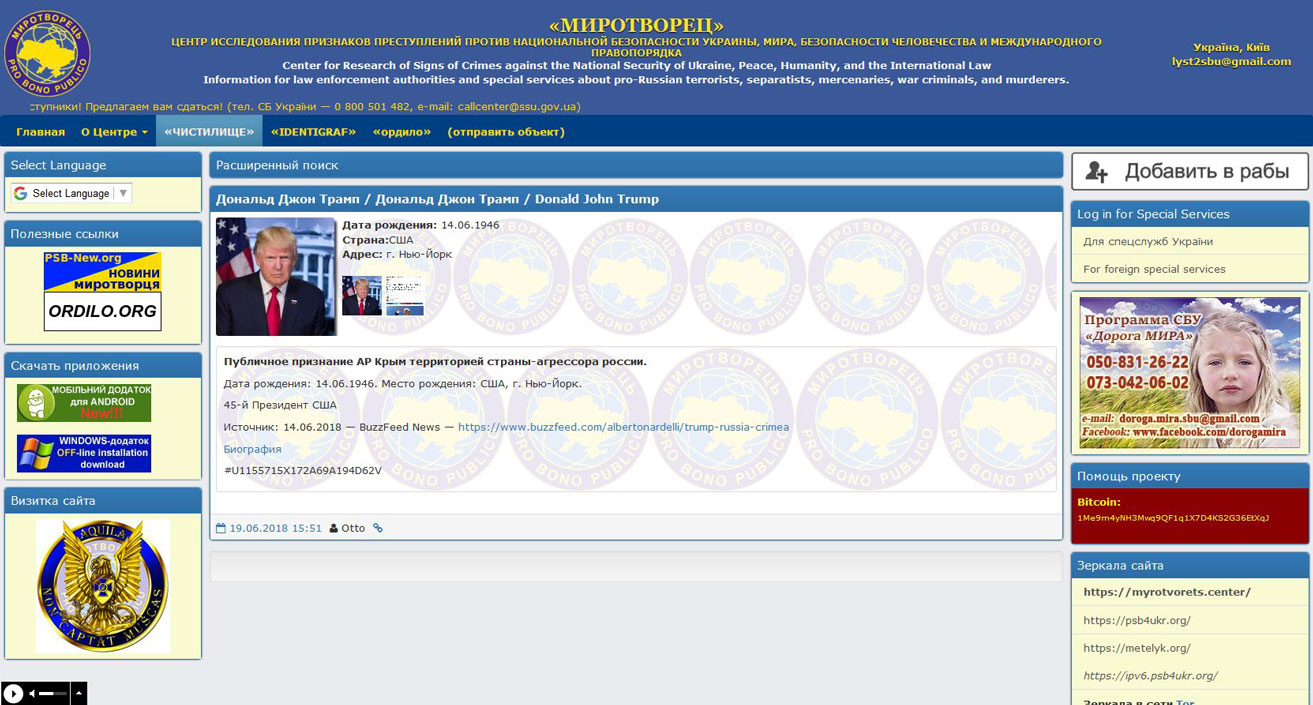Viewport: 1313px width, 705px height.
Task: Open the «ЧИСТИЛИЩЕ» tab
Action: pos(209,132)
